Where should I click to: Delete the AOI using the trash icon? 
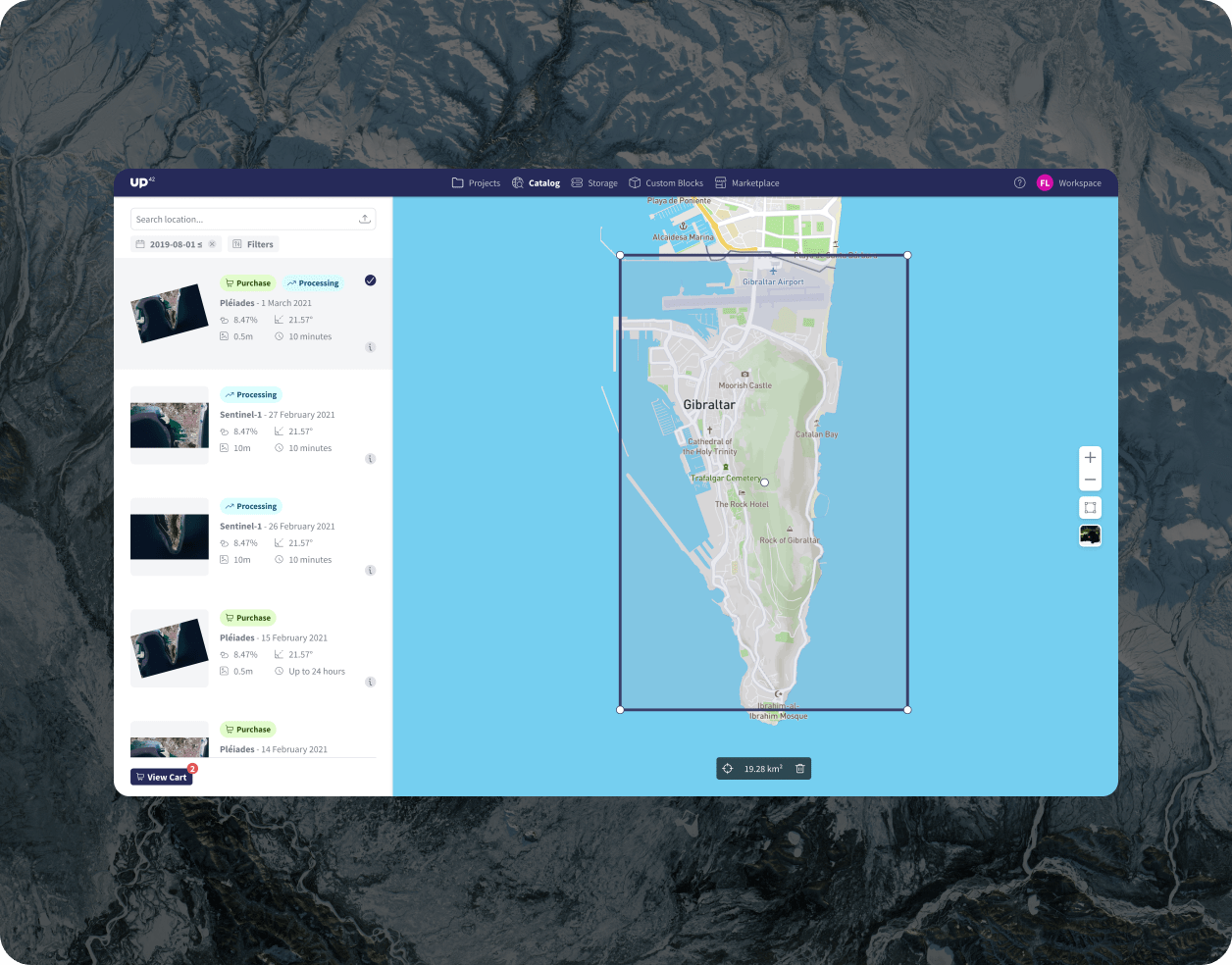click(799, 768)
